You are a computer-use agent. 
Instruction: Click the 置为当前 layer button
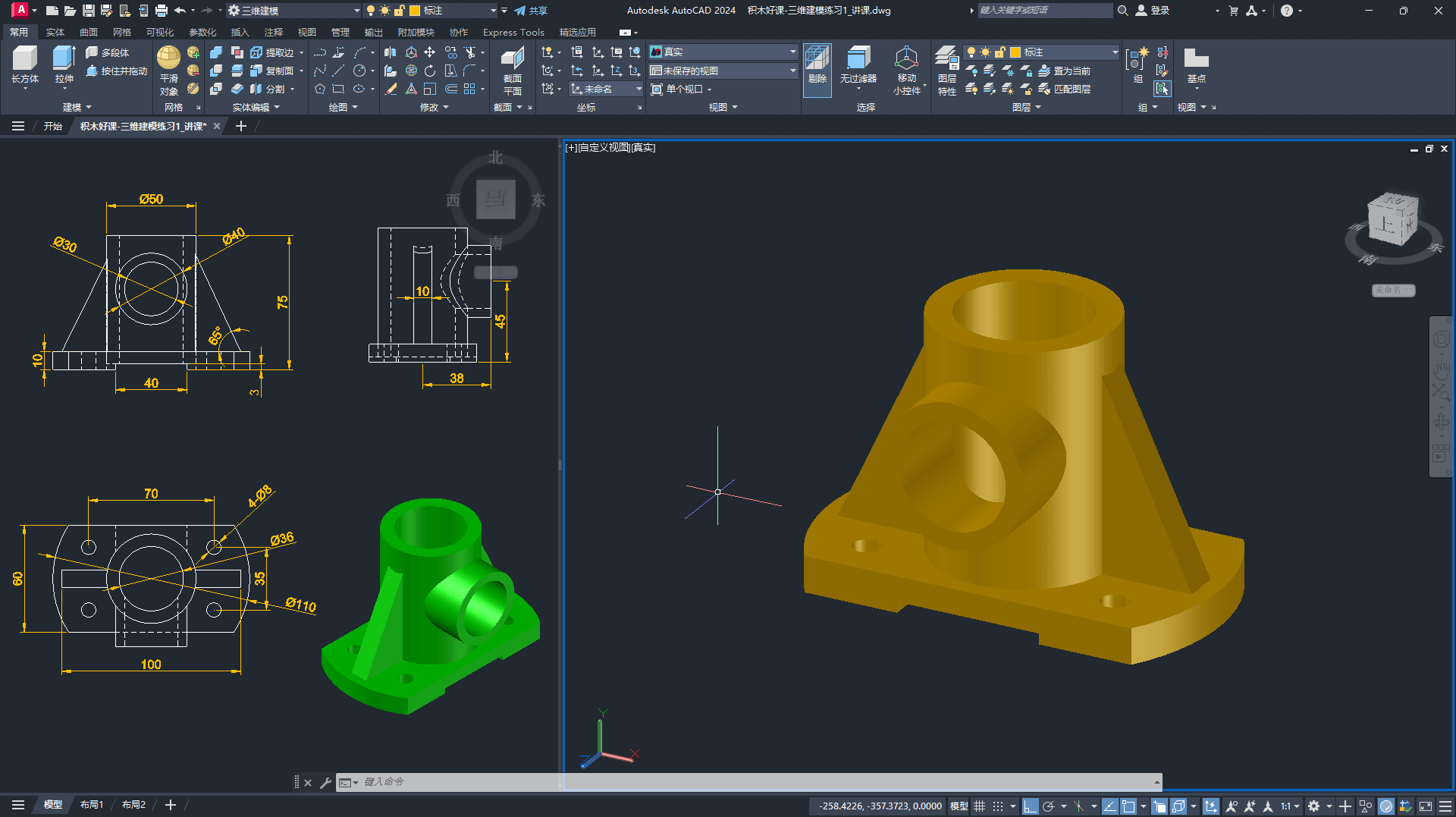click(x=1065, y=71)
